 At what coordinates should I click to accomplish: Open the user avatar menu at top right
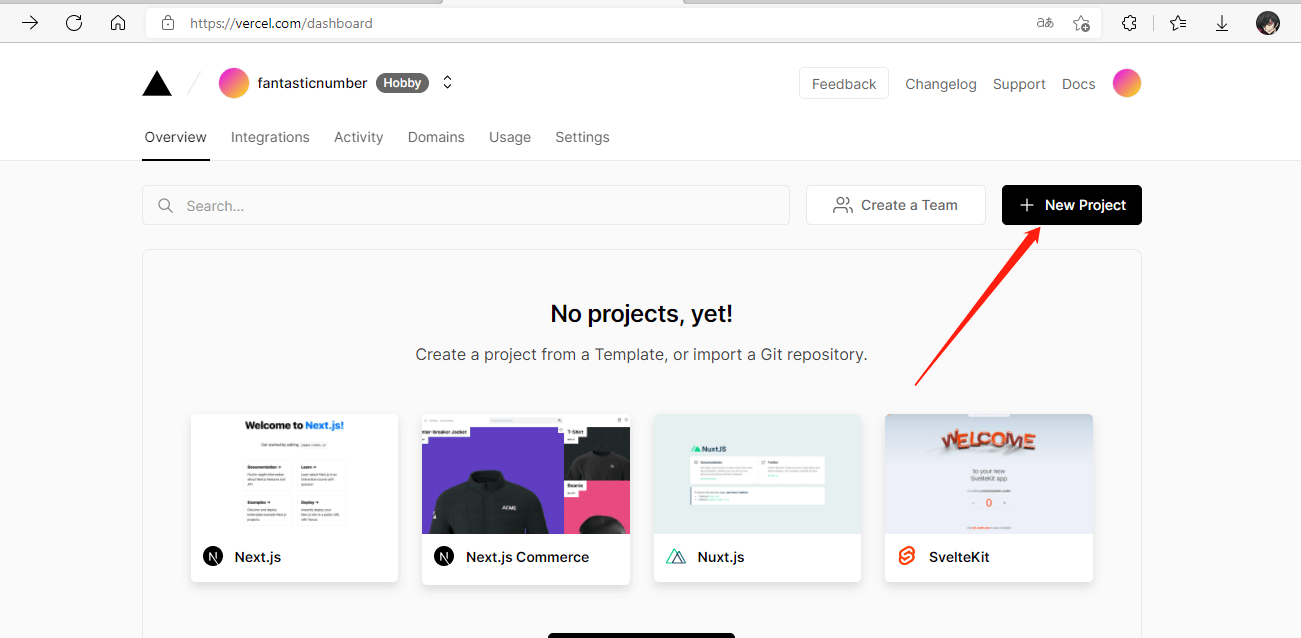[1127, 84]
